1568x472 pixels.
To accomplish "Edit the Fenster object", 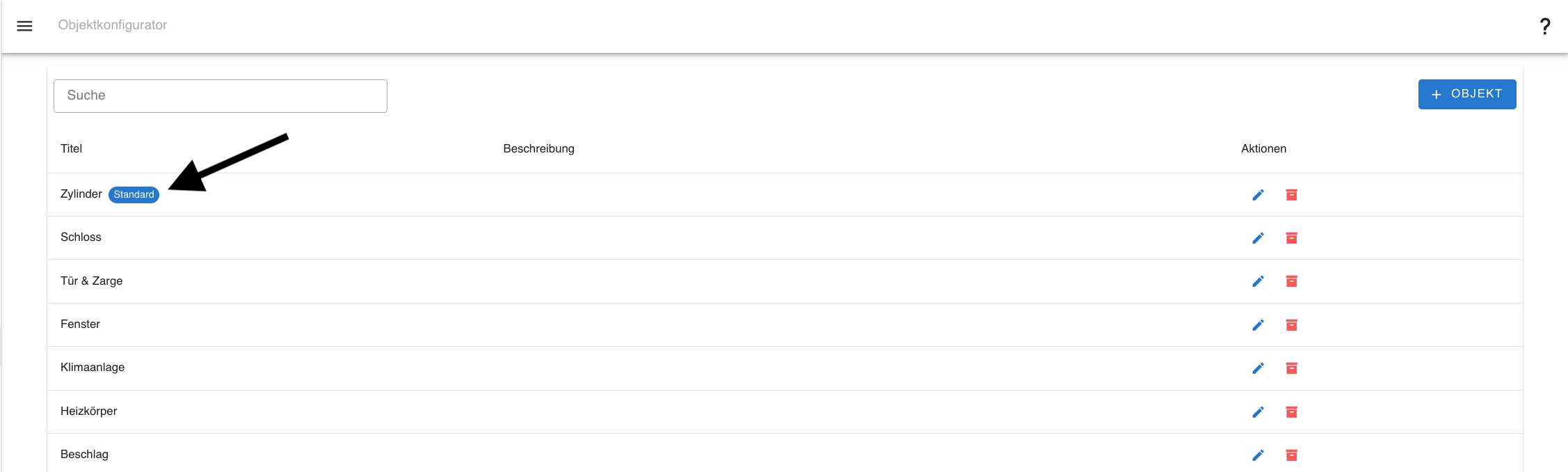I will coord(1258,325).
